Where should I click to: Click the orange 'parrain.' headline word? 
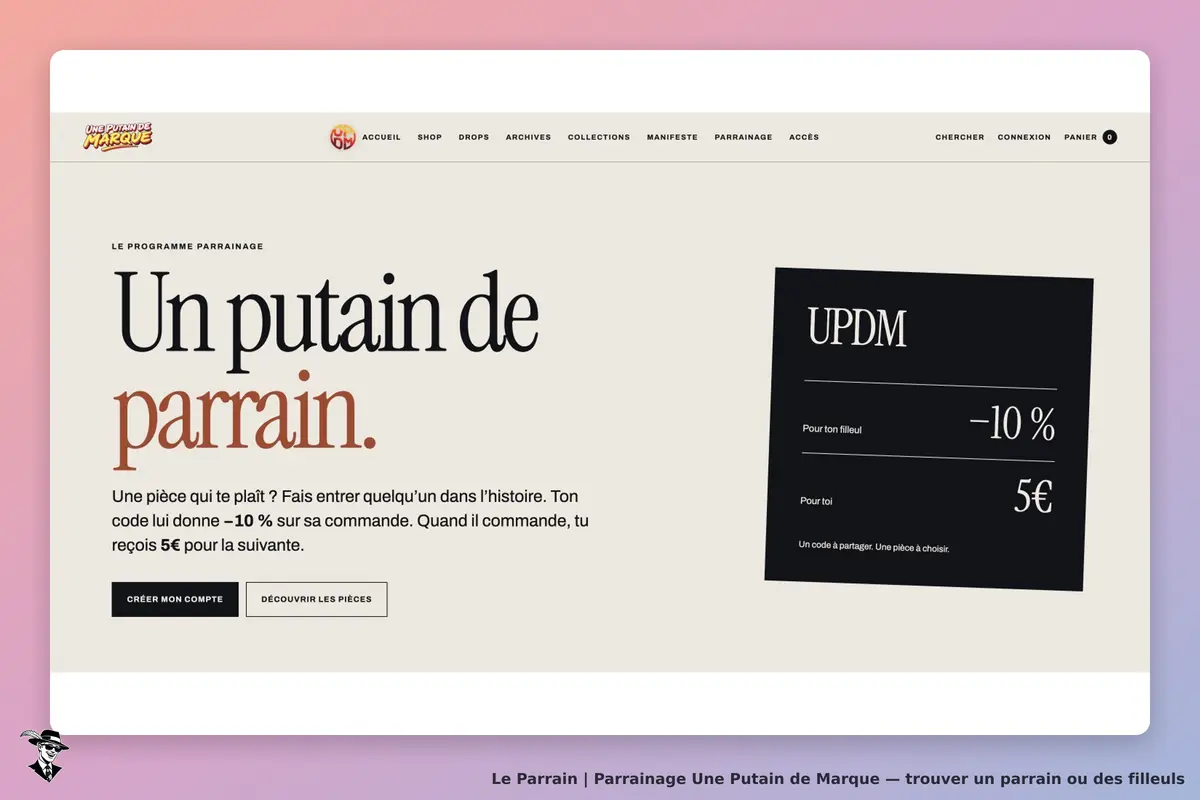(245, 418)
